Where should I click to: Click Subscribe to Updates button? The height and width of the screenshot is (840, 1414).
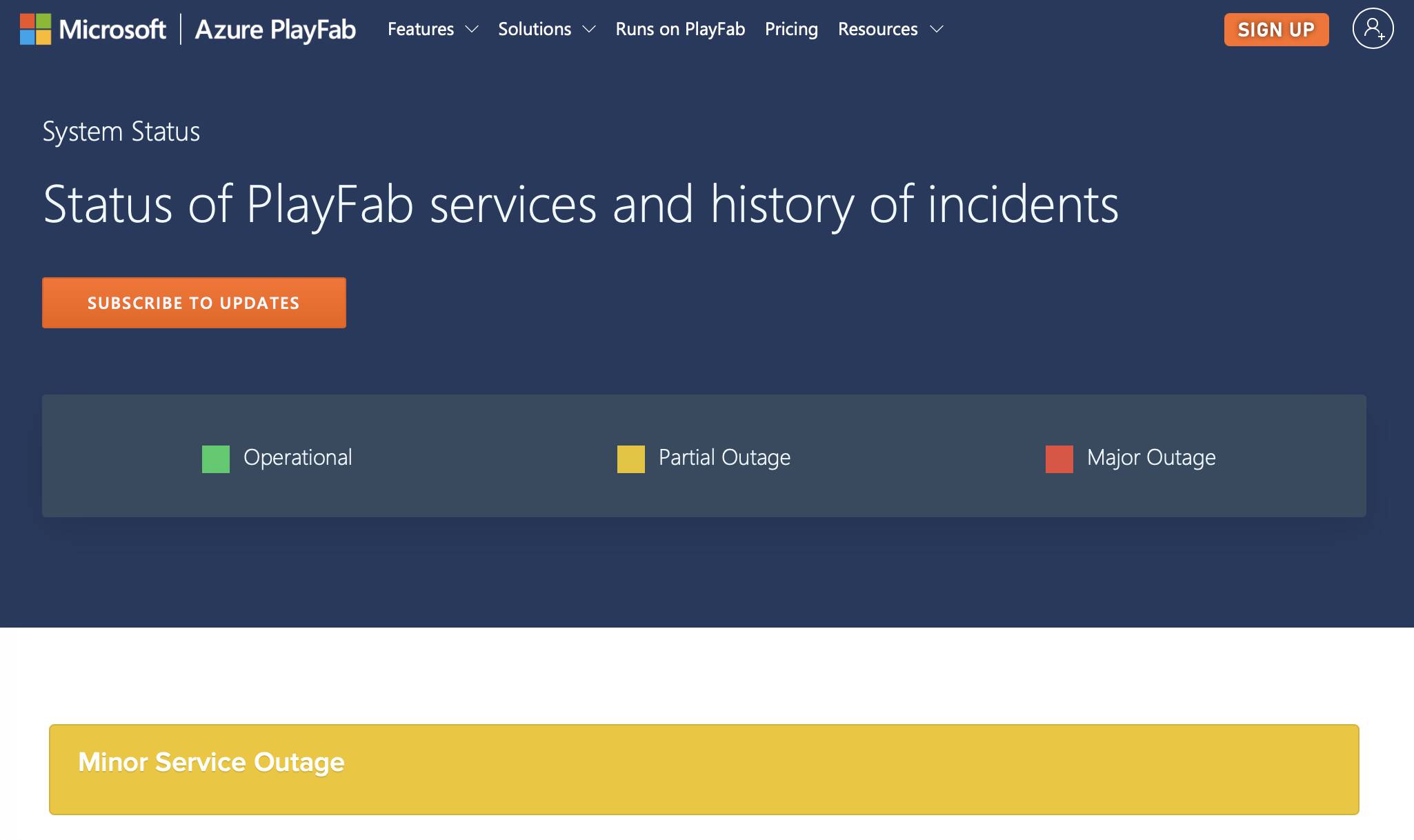[x=194, y=303]
